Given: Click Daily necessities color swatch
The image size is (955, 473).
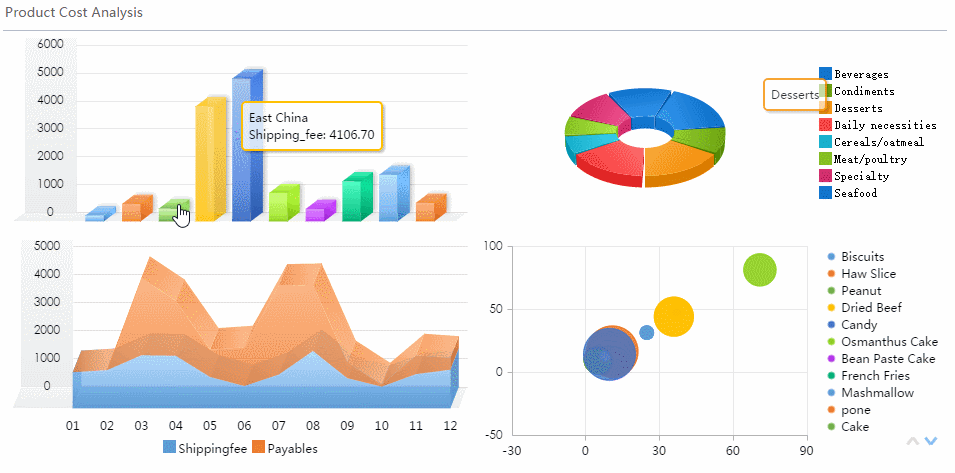Looking at the screenshot, I should pos(825,125).
